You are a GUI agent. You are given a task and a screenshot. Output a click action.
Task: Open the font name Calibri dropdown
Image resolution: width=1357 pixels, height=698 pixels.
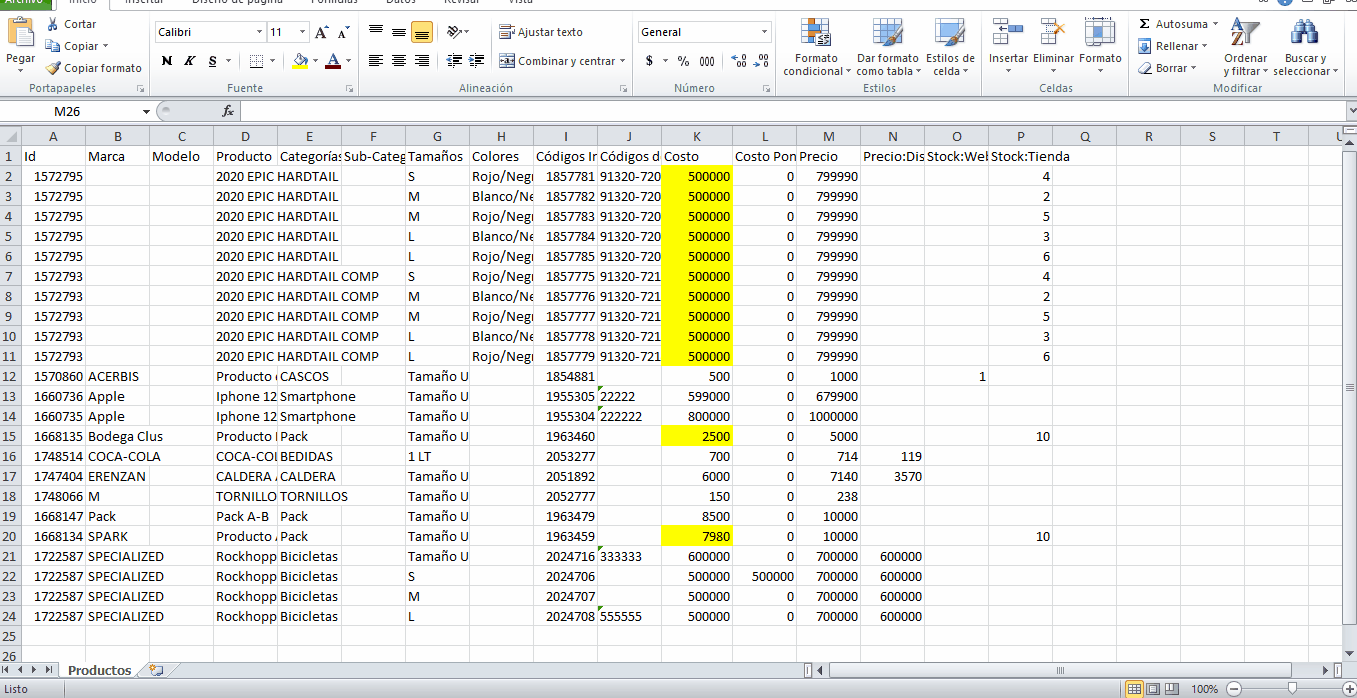[x=259, y=32]
